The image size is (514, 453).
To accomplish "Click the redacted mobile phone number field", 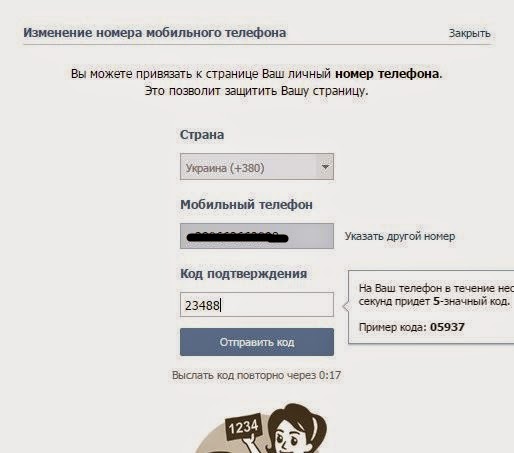I will coord(257,236).
